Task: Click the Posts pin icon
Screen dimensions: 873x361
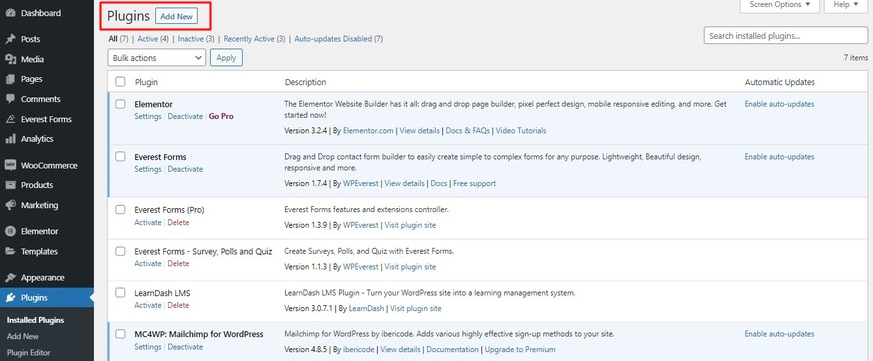Action: click(x=10, y=39)
